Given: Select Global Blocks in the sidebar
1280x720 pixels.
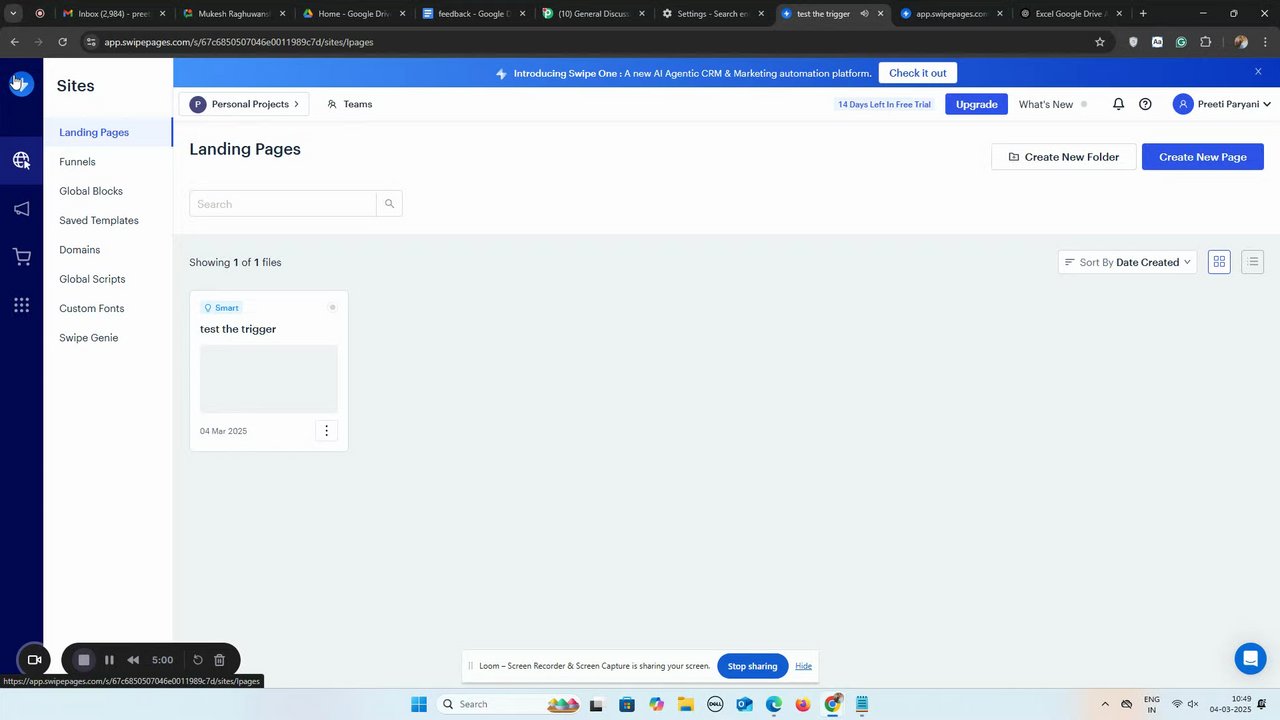Looking at the screenshot, I should pyautogui.click(x=91, y=191).
